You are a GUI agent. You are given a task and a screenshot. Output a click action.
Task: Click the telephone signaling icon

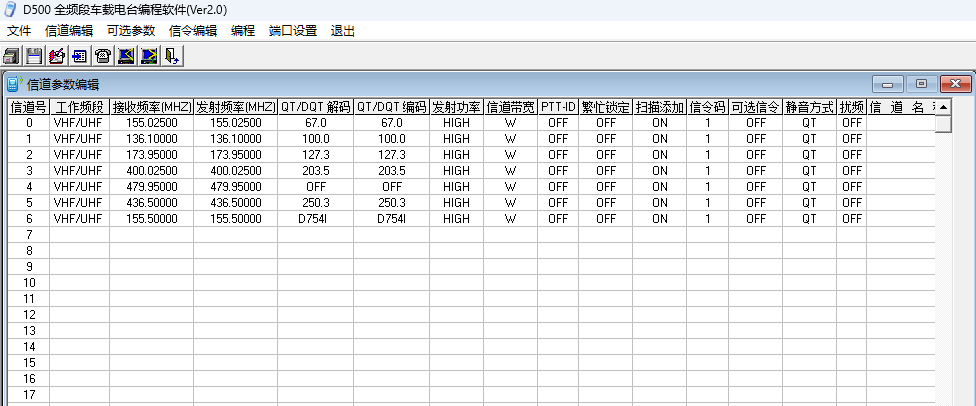(102, 56)
